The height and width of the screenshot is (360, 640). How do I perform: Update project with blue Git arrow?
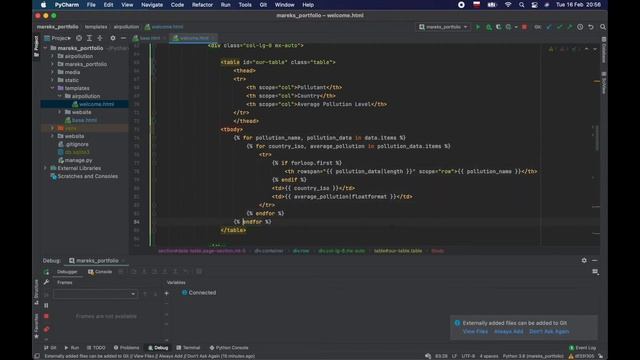pyautogui.click(x=549, y=27)
